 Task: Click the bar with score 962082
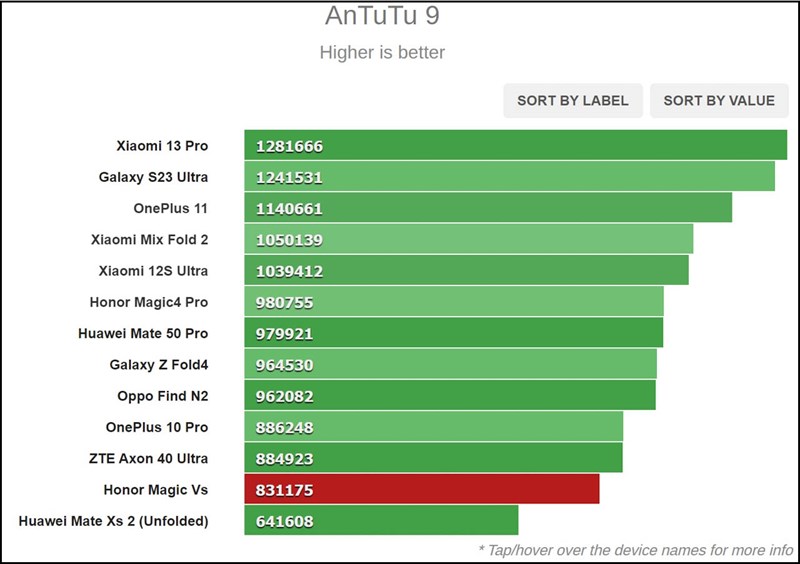(450, 395)
